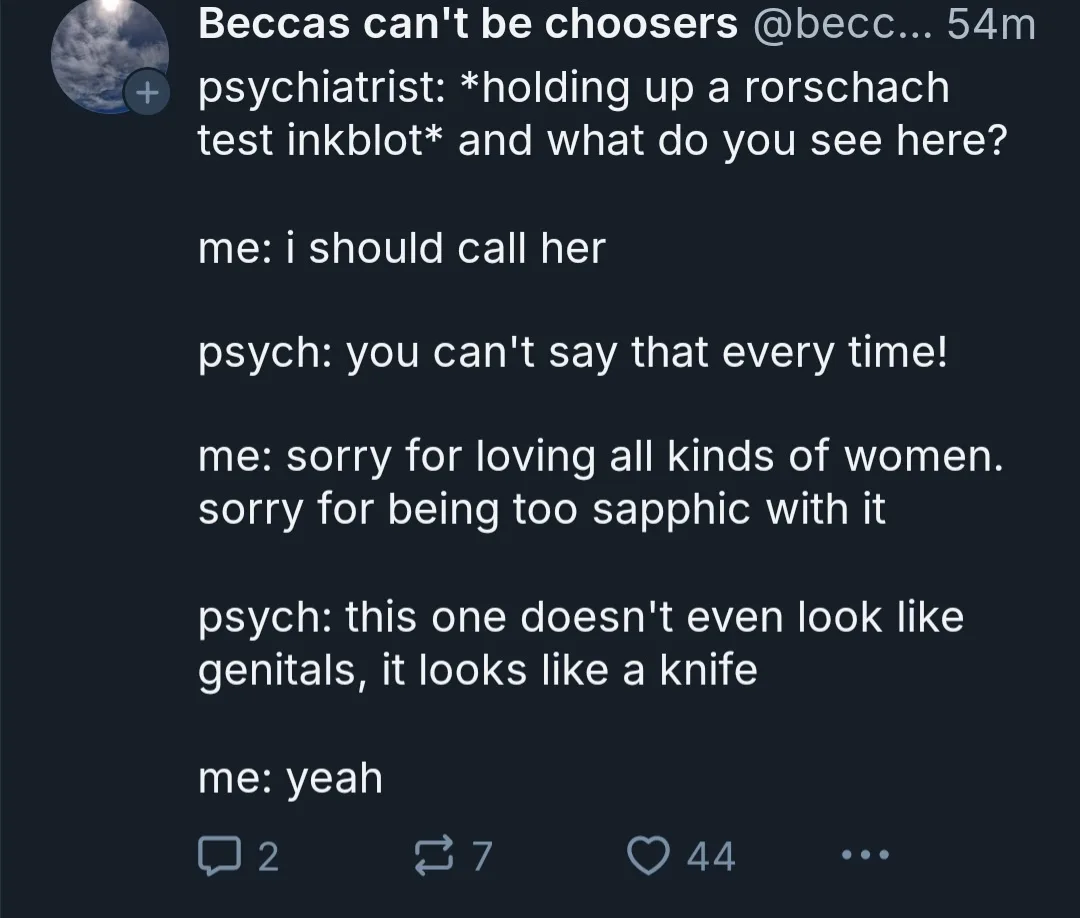Open the three-dot more options menu
Image resolution: width=1080 pixels, height=918 pixels.
[865, 855]
